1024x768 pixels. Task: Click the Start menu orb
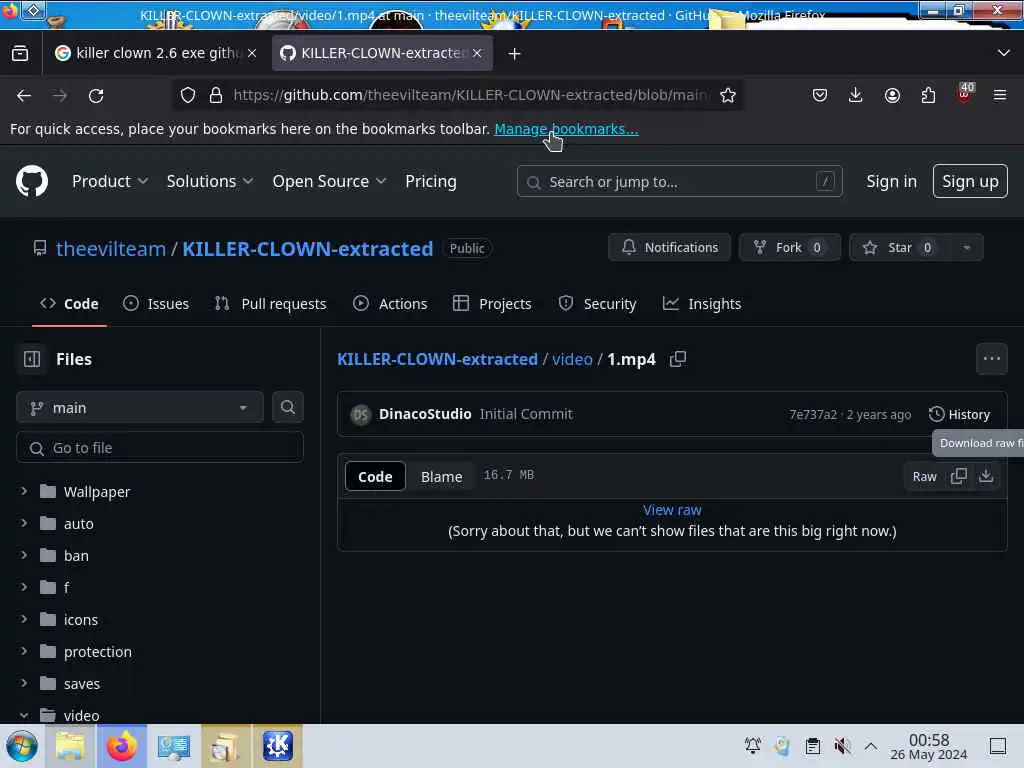22,746
